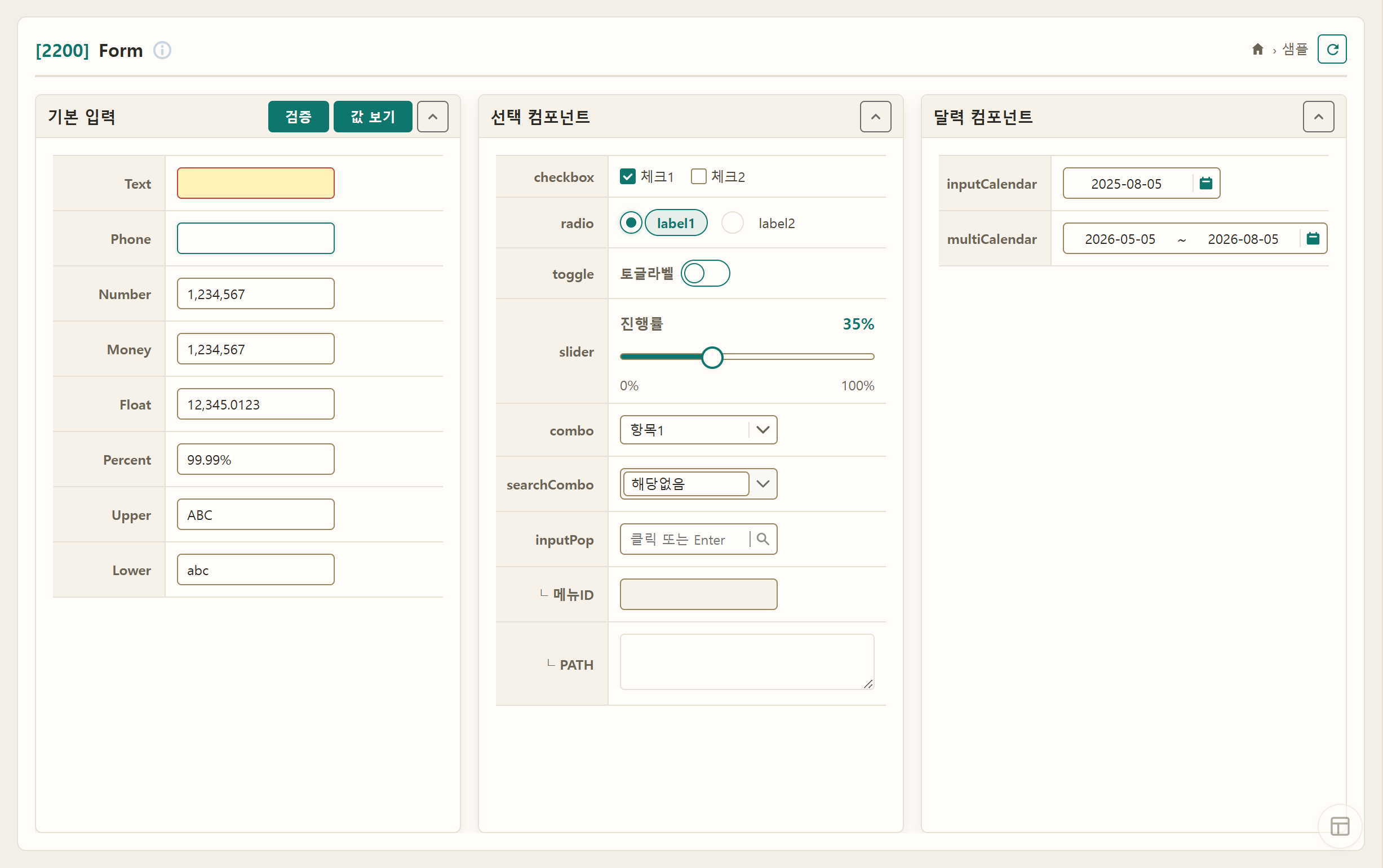
Task: Click the [2200] page code text
Action: pos(62,51)
